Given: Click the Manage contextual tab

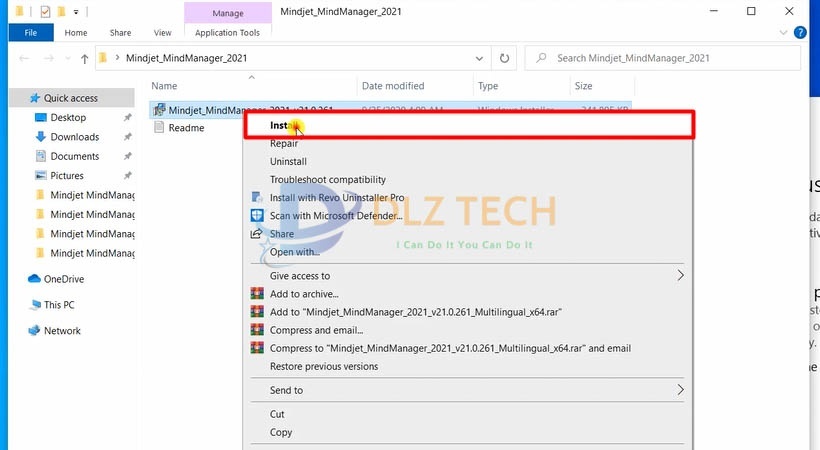Looking at the screenshot, I should pos(227,13).
